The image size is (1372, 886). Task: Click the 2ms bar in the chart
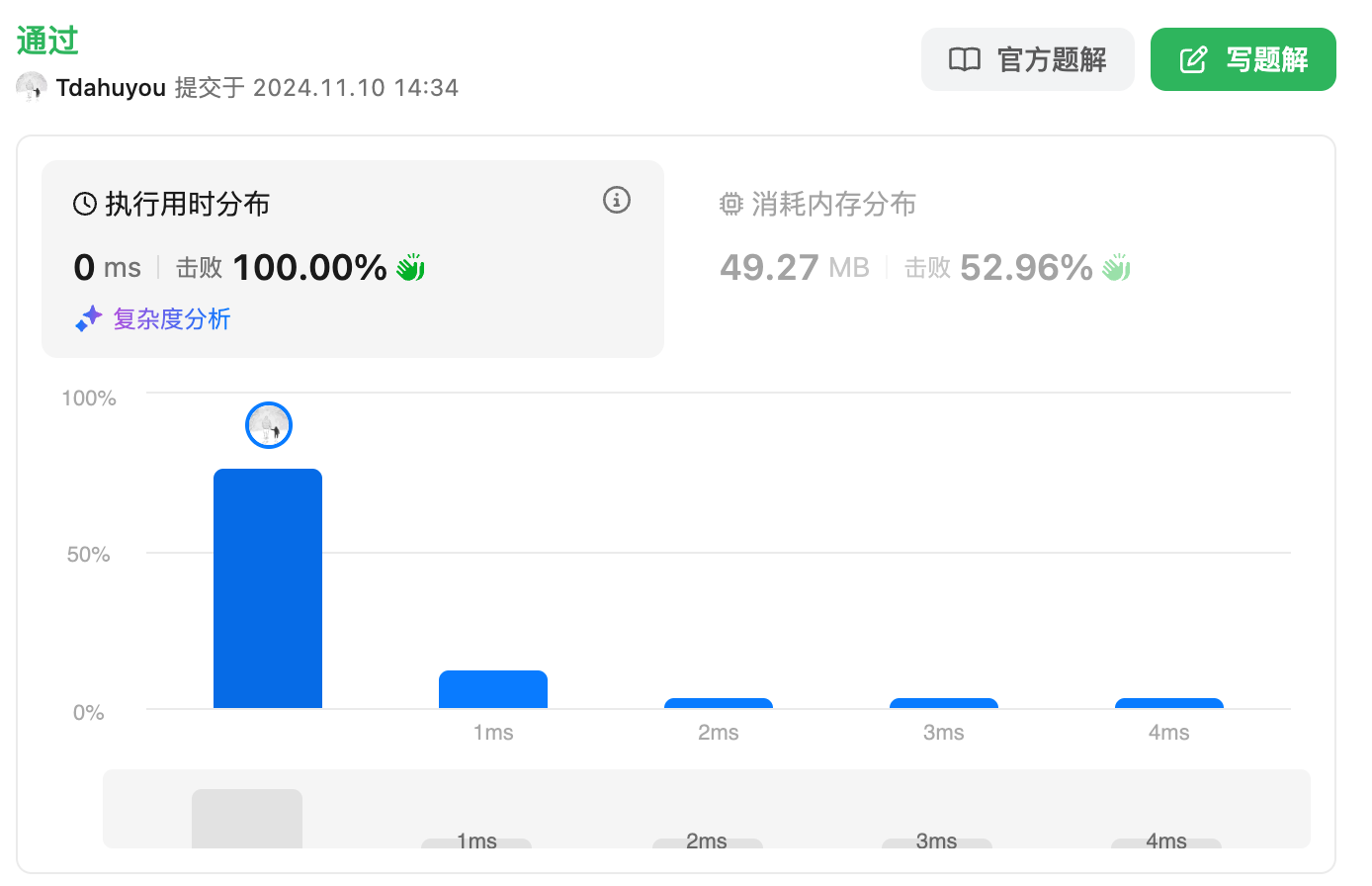pyautogui.click(x=719, y=703)
